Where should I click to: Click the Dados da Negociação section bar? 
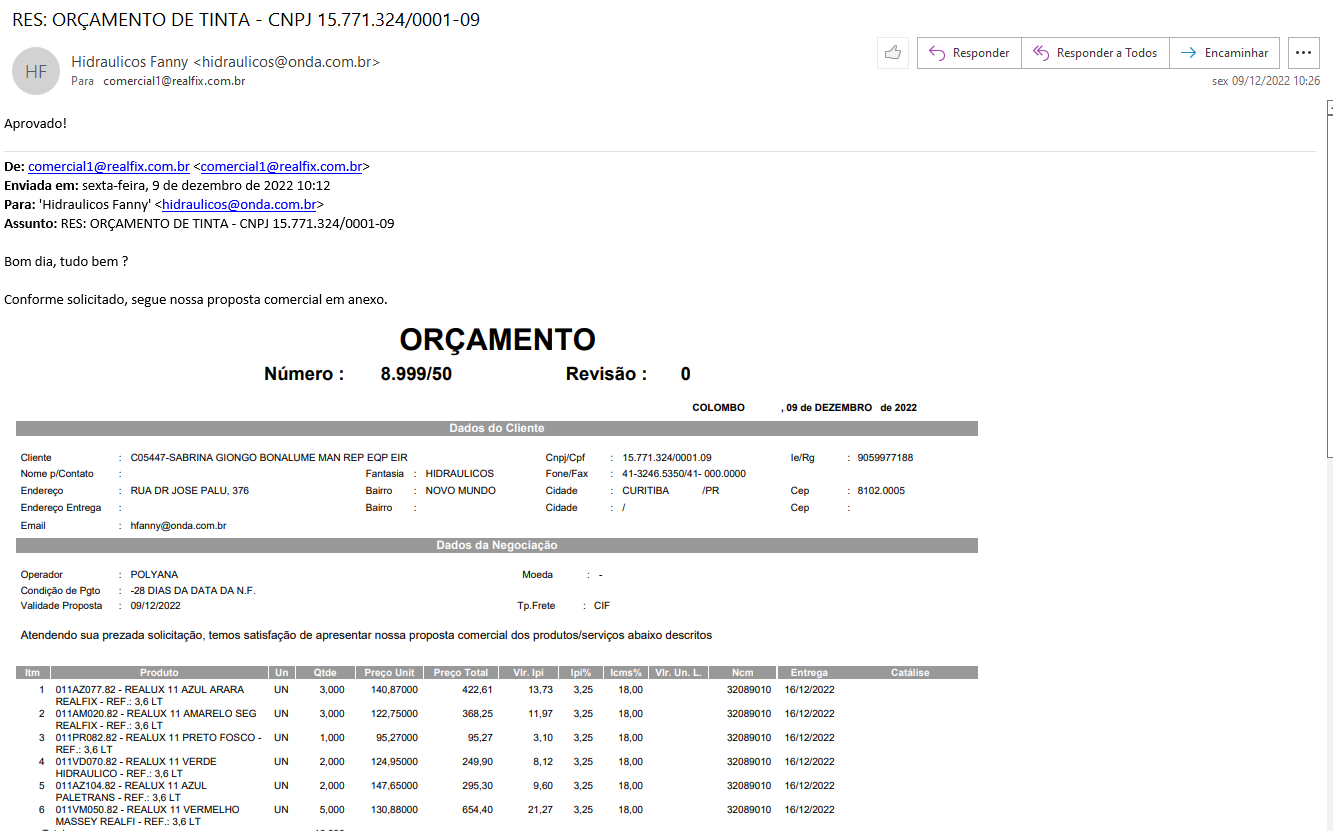[x=496, y=546]
